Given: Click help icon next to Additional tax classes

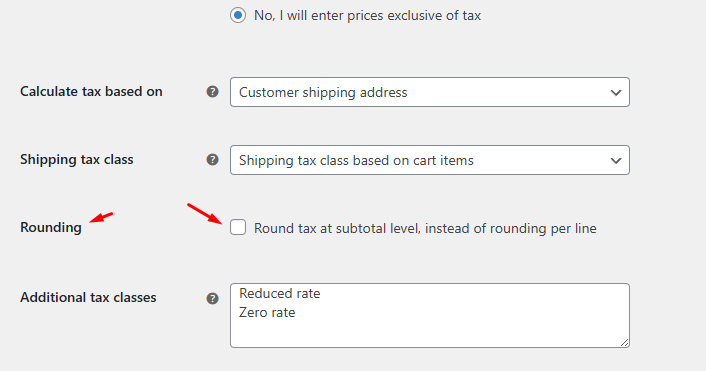Looking at the screenshot, I should click(x=213, y=298).
